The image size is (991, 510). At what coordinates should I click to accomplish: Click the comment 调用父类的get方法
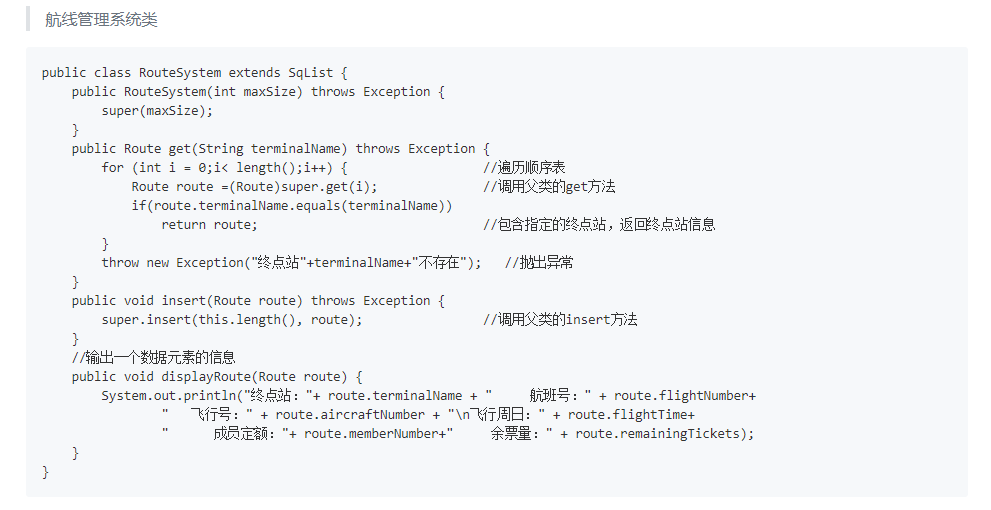[x=549, y=186]
